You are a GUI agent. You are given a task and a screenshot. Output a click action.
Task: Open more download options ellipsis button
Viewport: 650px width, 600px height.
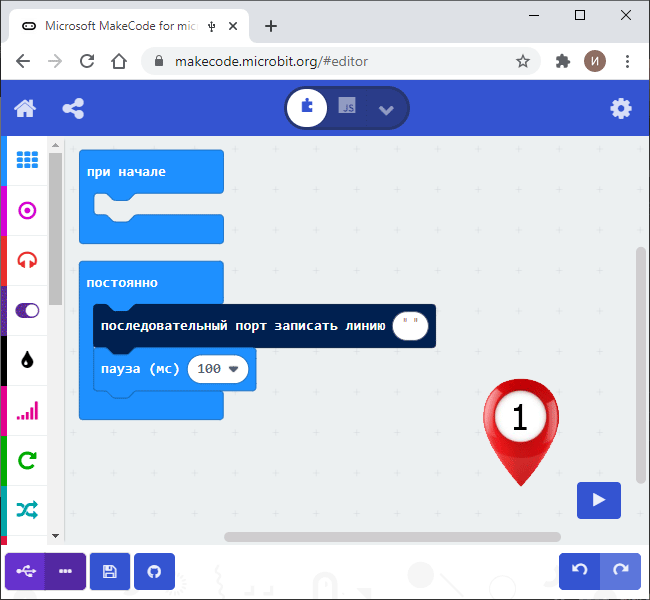(x=65, y=571)
